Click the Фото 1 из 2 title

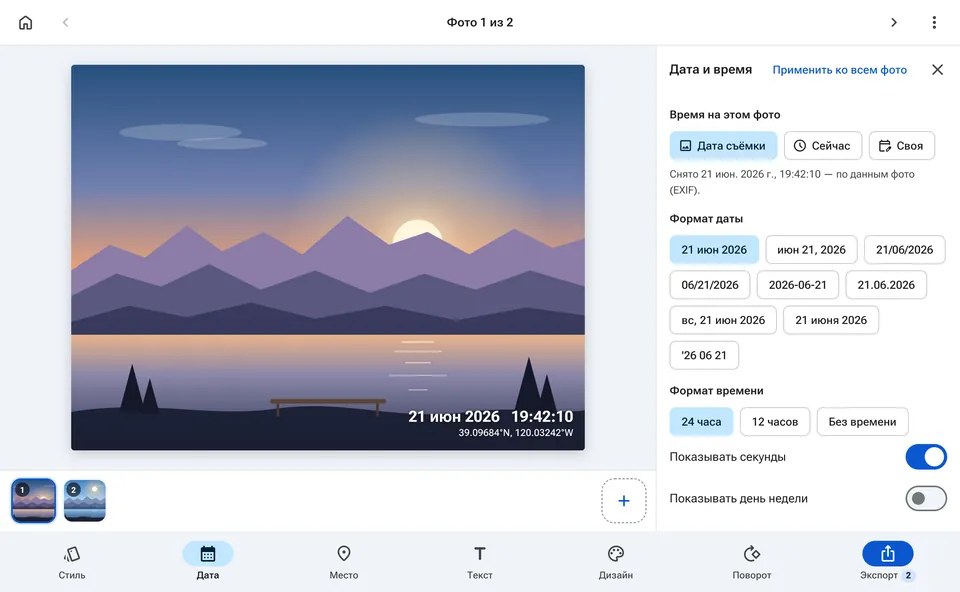click(479, 23)
